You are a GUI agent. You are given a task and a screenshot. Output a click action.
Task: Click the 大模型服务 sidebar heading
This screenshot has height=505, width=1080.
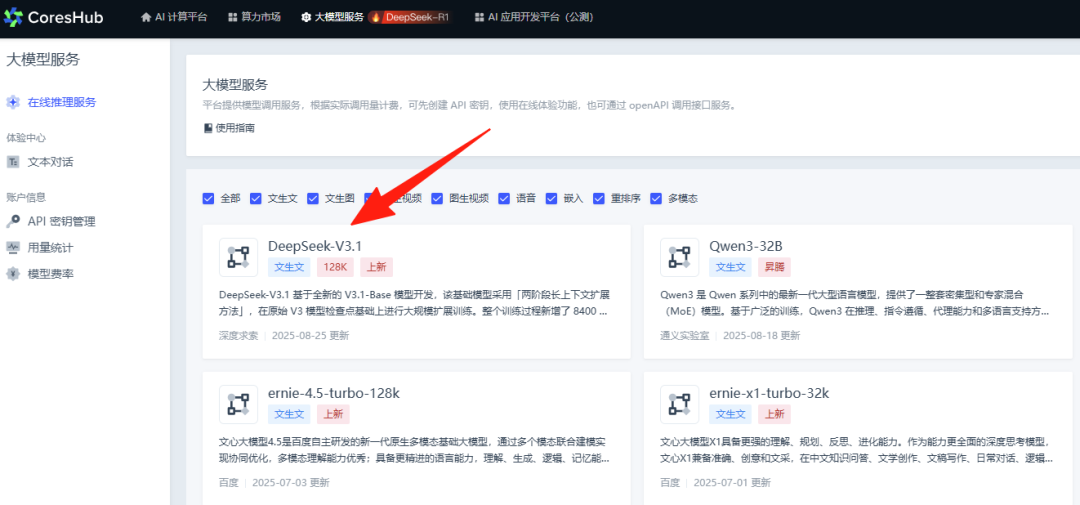click(43, 60)
